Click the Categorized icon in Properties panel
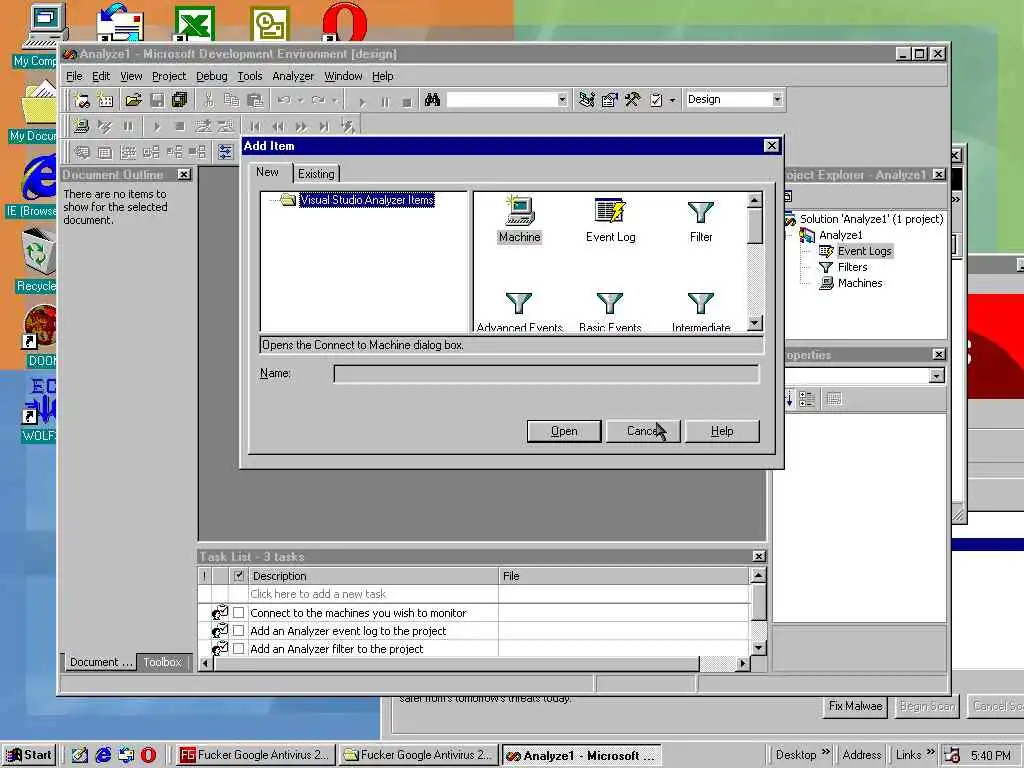The height and width of the screenshot is (768, 1024). 807,399
